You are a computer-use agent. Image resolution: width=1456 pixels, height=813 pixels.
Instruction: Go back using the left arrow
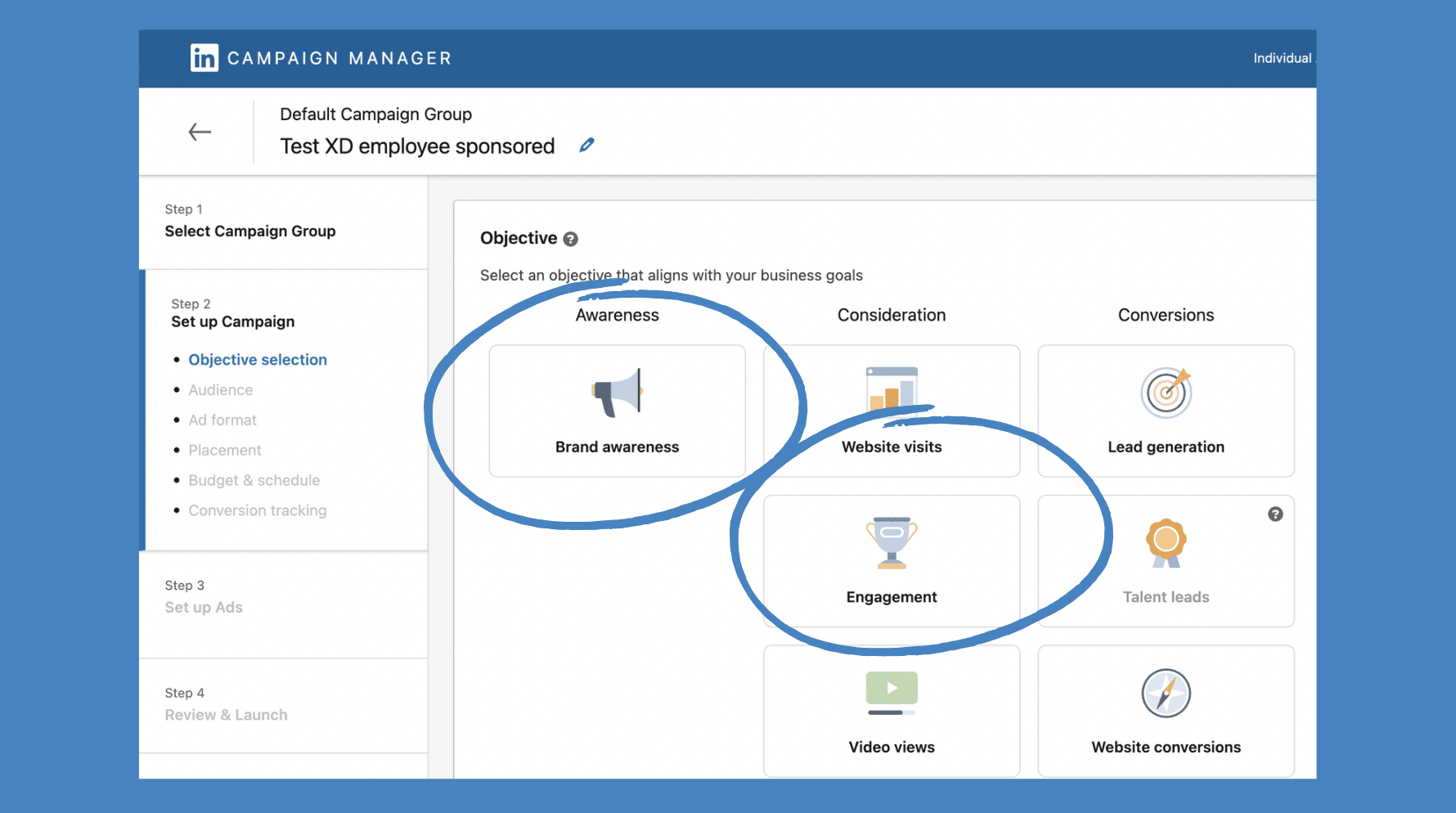[200, 132]
